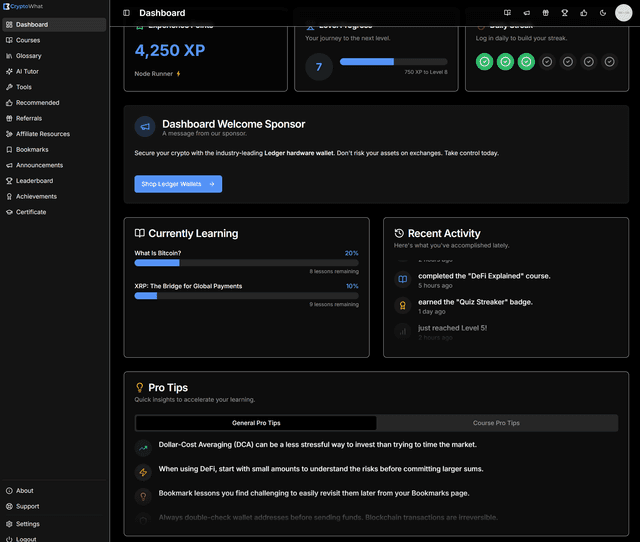The width and height of the screenshot is (640, 542).
Task: Click the 4,250 XP value
Action: tap(170, 51)
